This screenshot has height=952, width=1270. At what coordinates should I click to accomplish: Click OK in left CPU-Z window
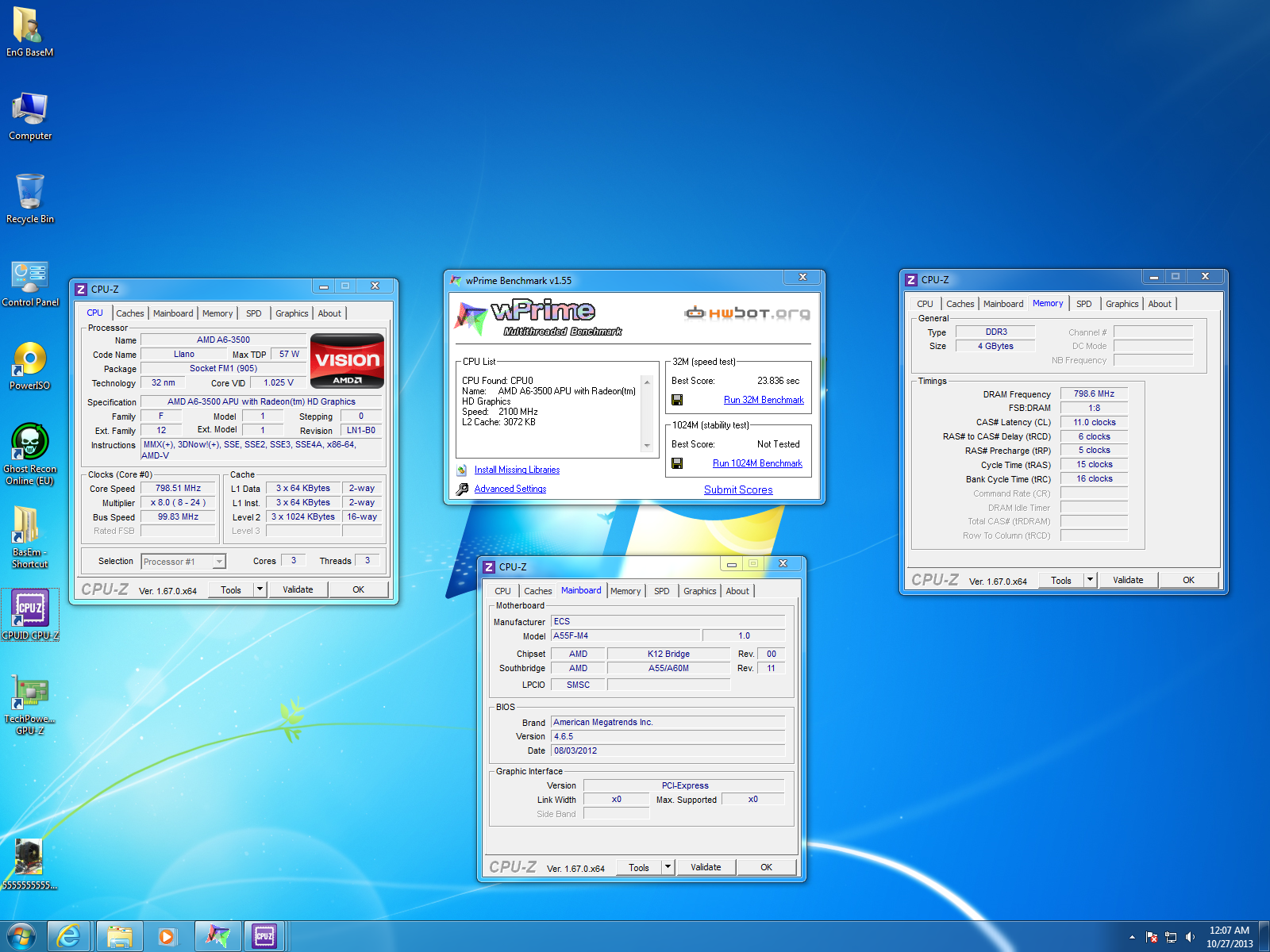pyautogui.click(x=359, y=589)
